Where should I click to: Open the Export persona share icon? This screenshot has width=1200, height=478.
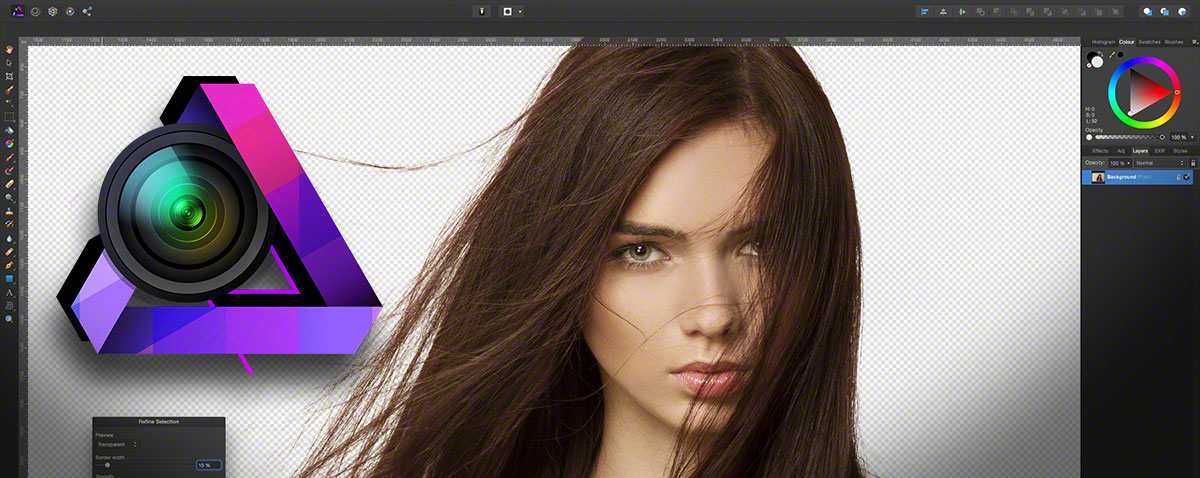coord(87,11)
